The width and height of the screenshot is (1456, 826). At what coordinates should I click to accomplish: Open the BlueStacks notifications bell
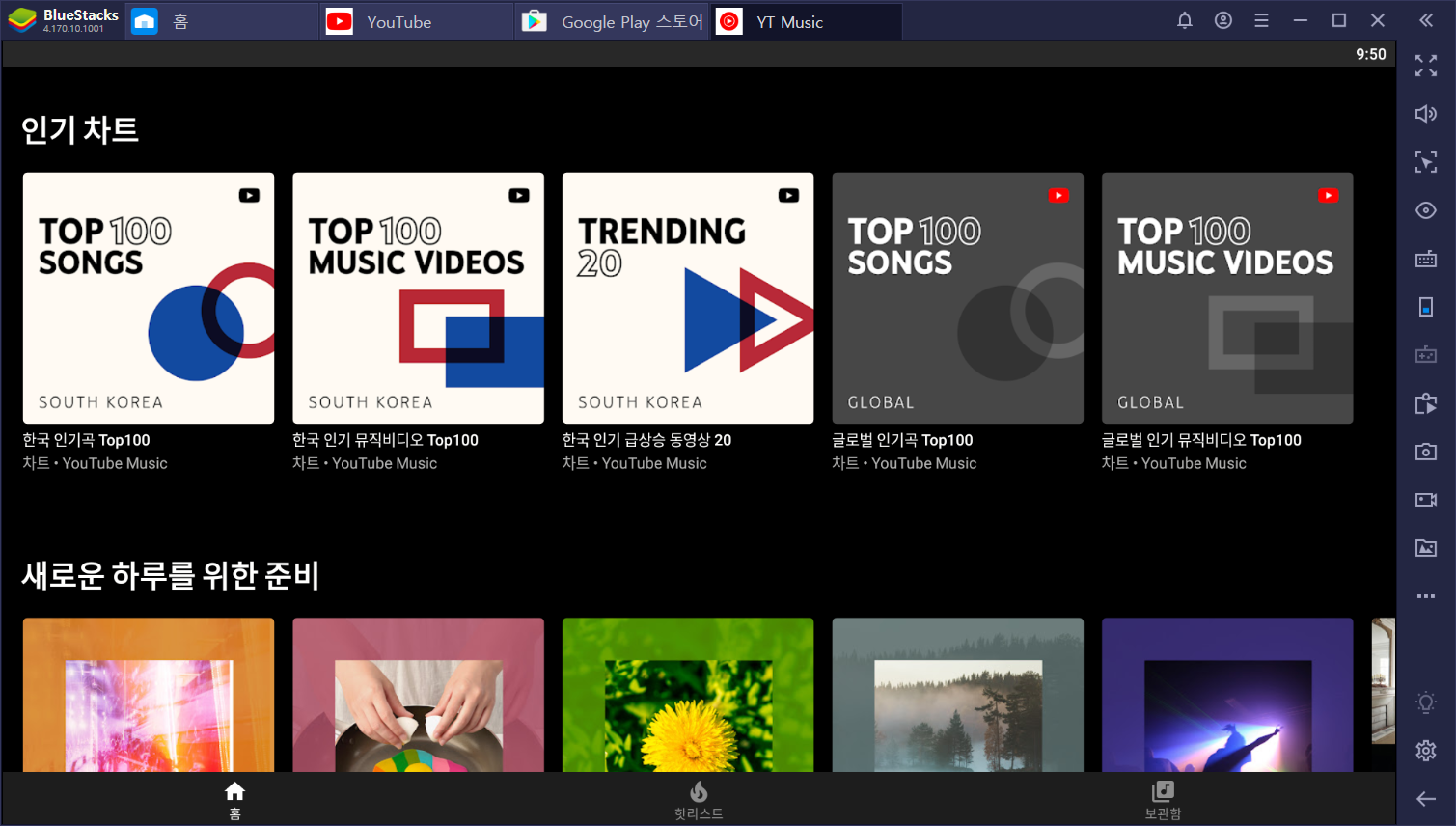point(1185,20)
